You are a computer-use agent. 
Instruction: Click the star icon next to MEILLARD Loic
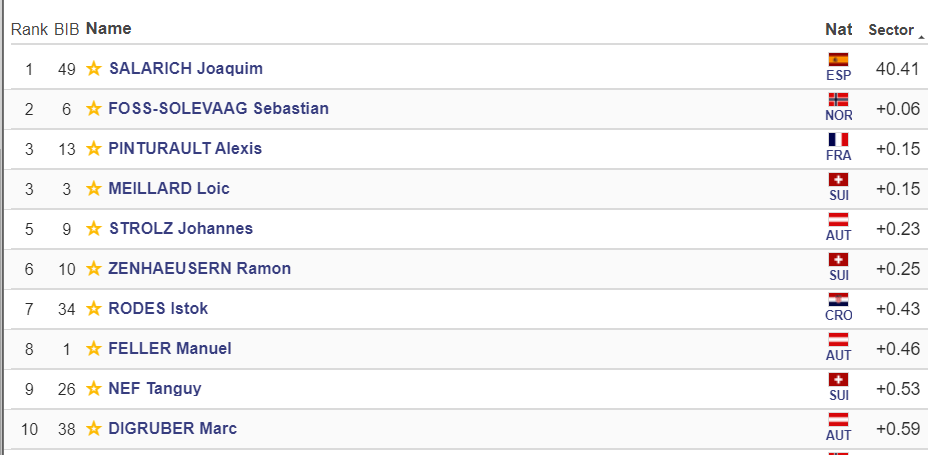pyautogui.click(x=94, y=189)
